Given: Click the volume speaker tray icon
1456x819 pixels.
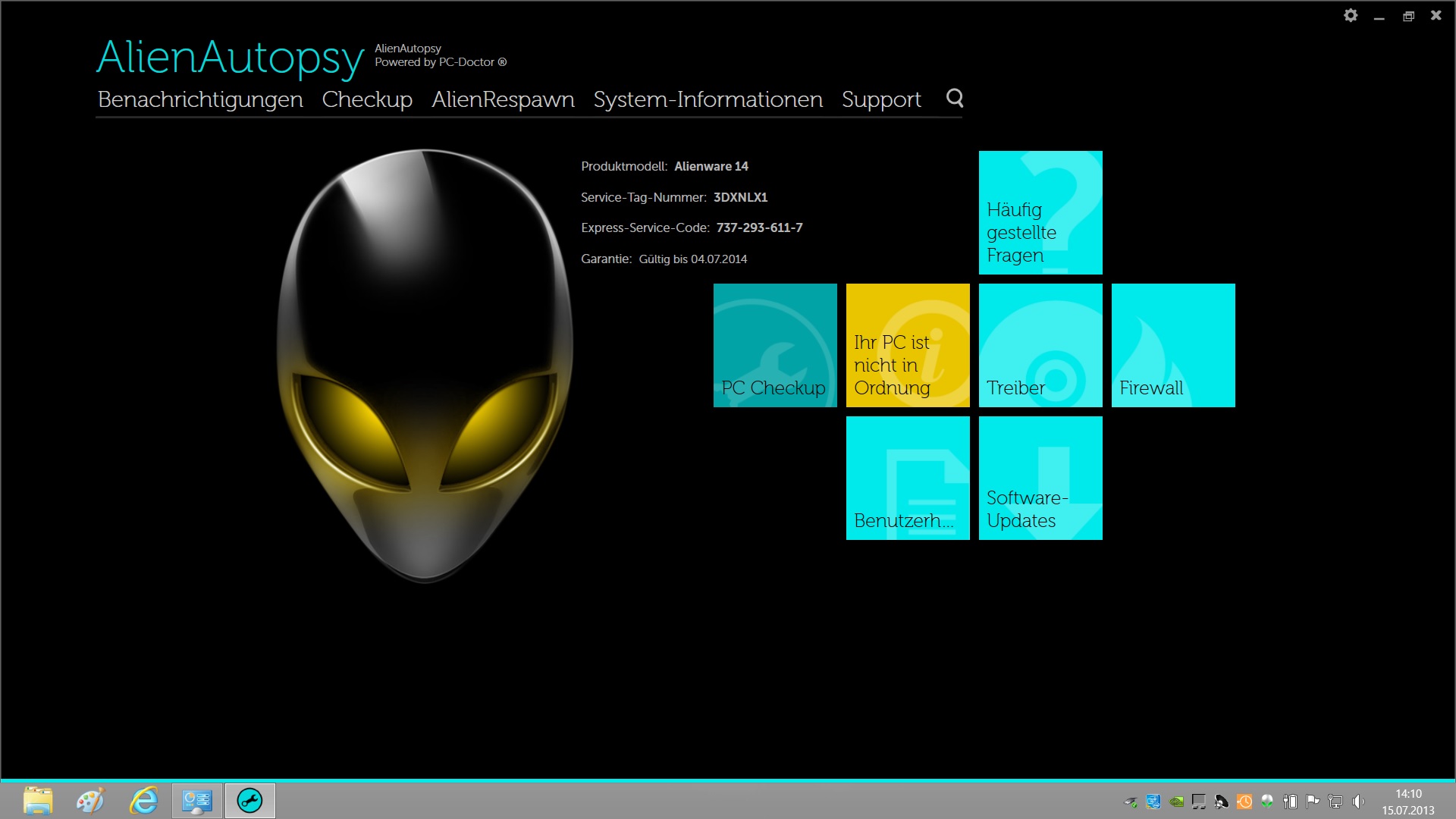Looking at the screenshot, I should (x=1358, y=801).
